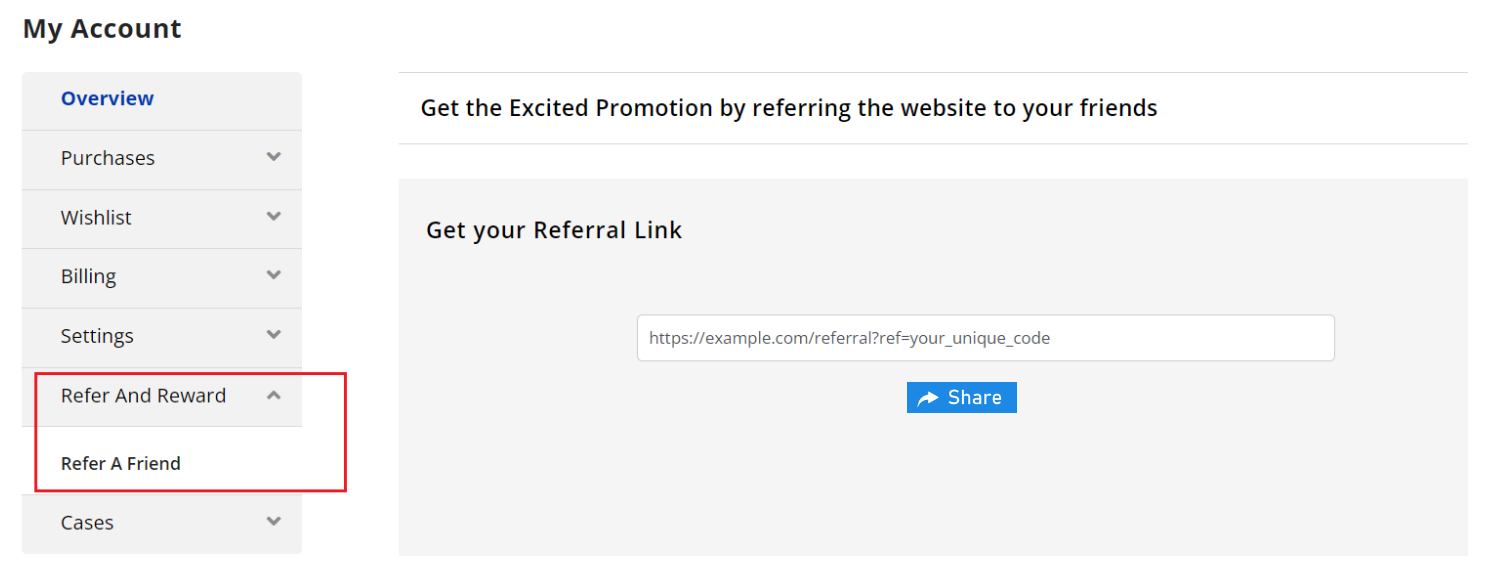Open the Refer A Friend submenu item
This screenshot has height=574, width=1494.
point(121,464)
